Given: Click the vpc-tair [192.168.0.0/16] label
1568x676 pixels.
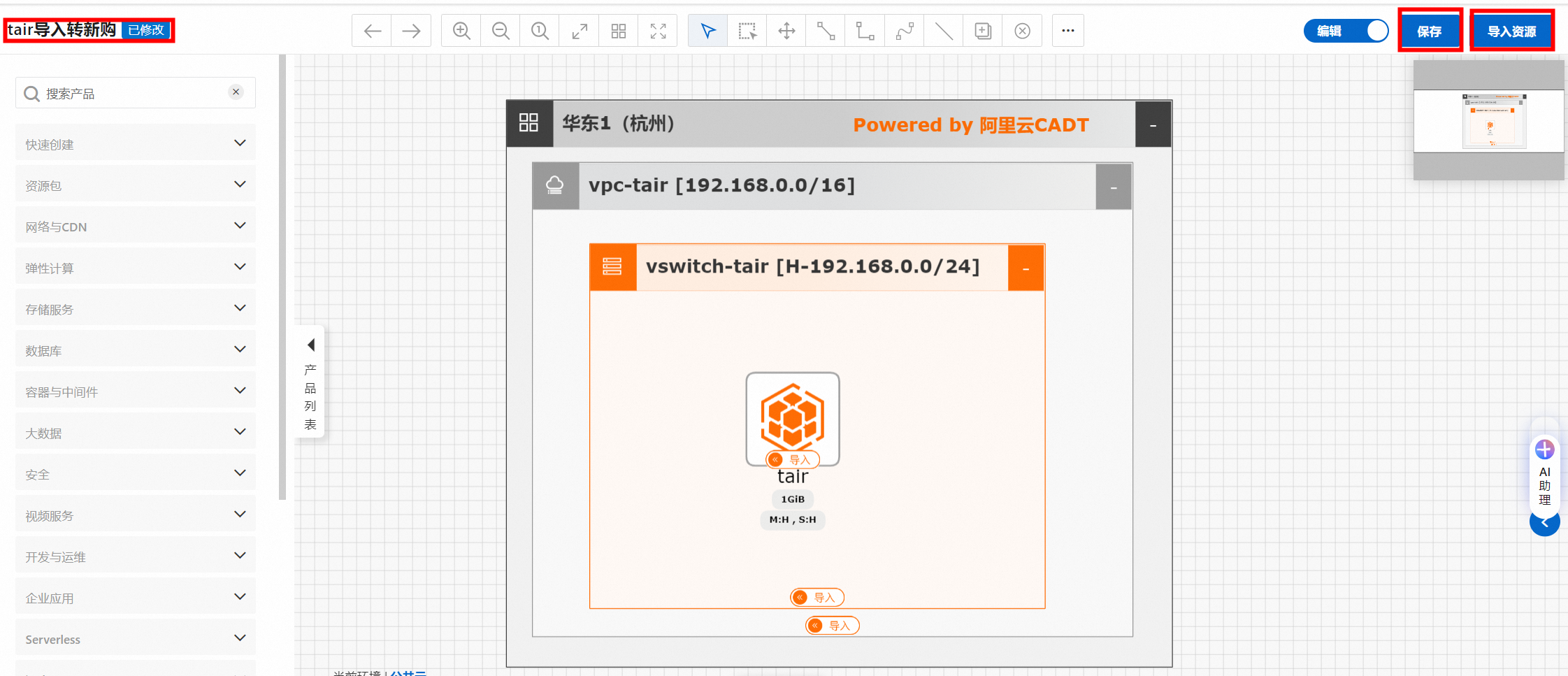Looking at the screenshot, I should tap(721, 185).
